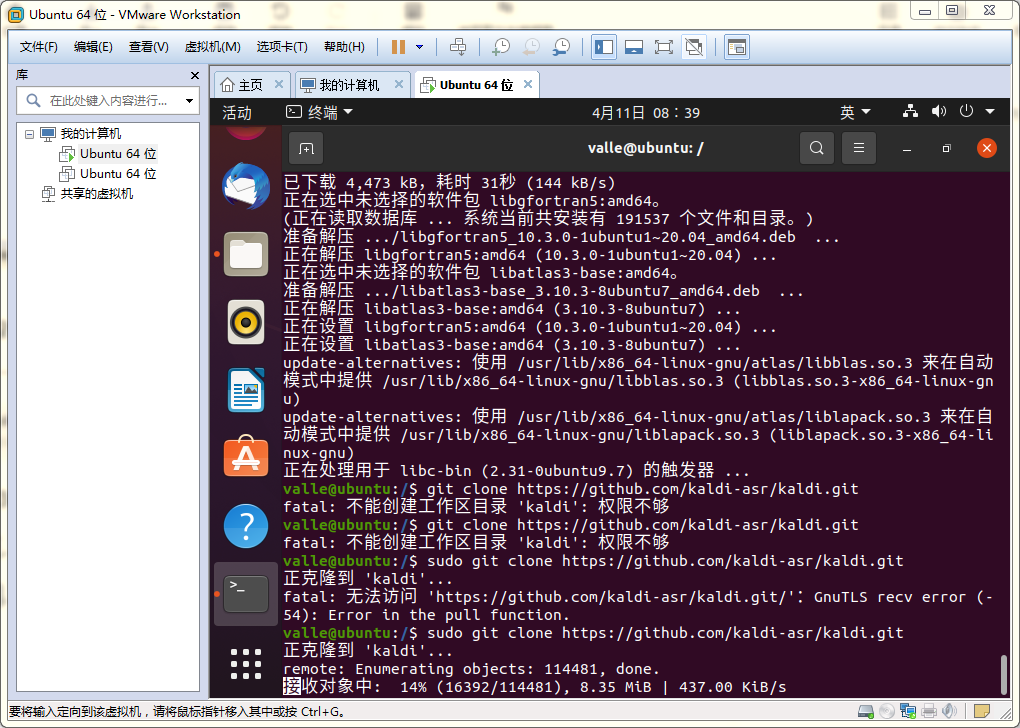The width and height of the screenshot is (1020, 728).
Task: Click the CD/DVD drive status bar icon
Action: tap(886, 712)
